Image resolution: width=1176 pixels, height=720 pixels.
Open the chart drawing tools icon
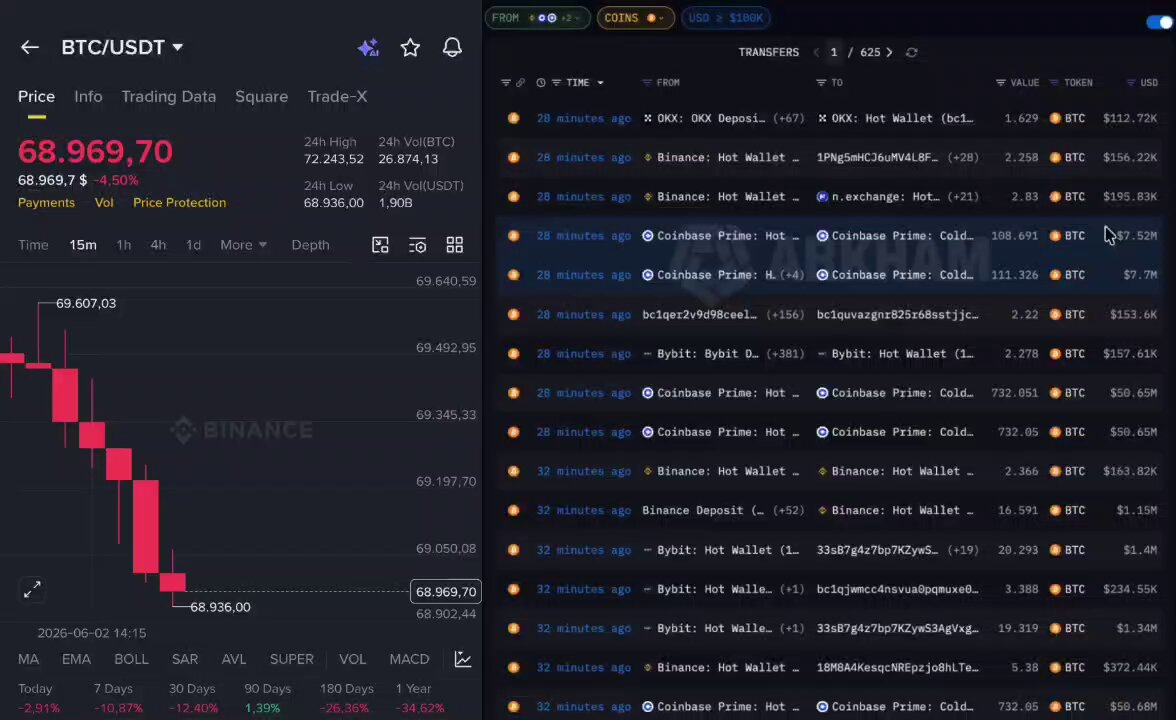coord(380,245)
